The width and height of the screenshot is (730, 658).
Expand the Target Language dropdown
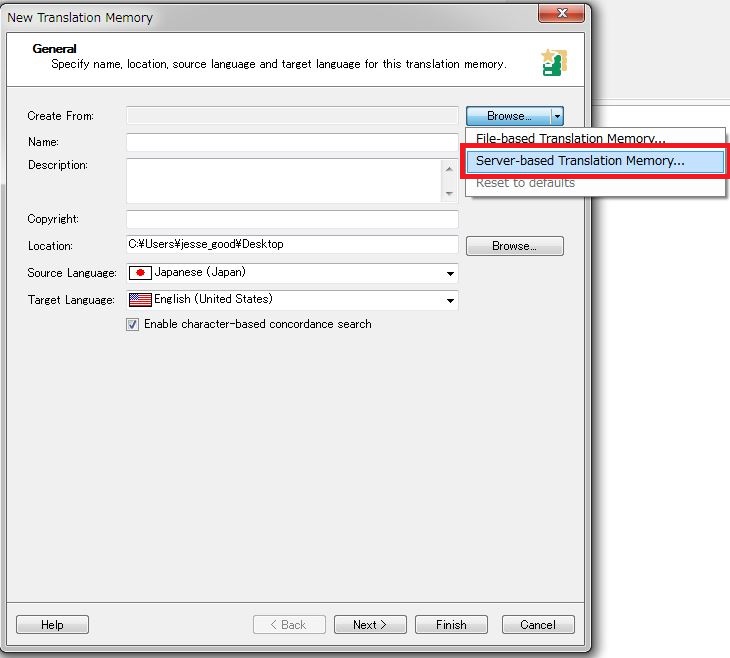[449, 300]
